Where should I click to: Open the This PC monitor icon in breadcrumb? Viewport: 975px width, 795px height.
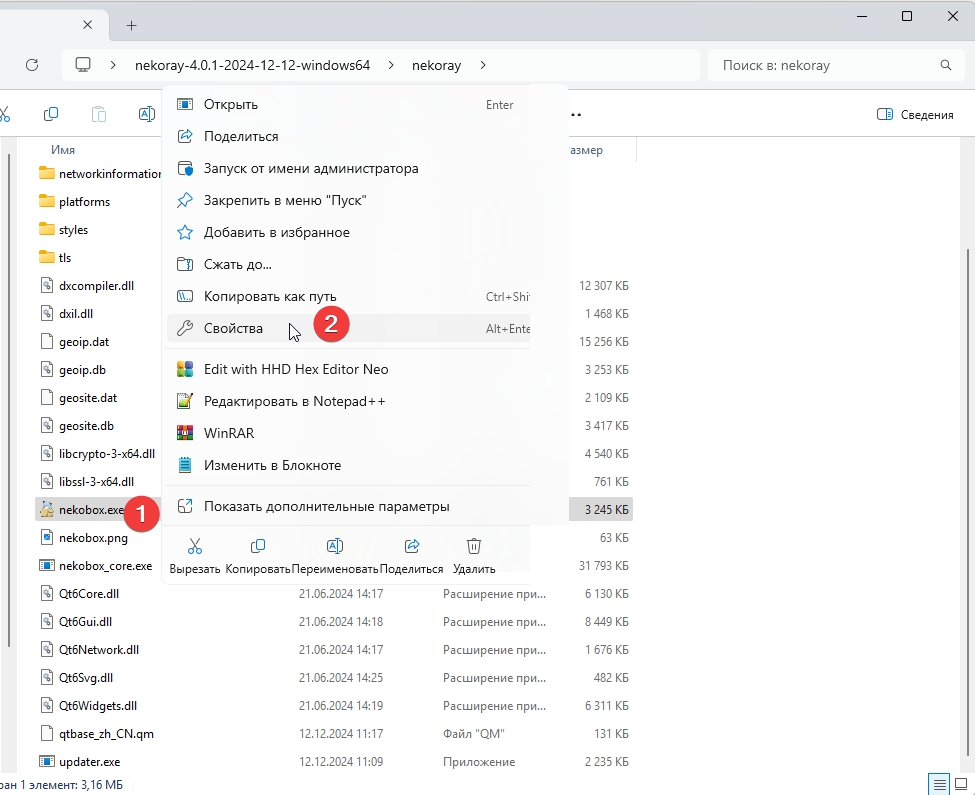tap(83, 65)
